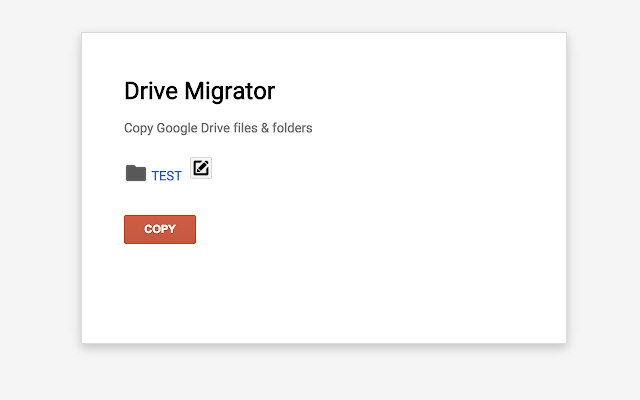Image resolution: width=640 pixels, height=400 pixels.
Task: Select the Drive Migrator heading text
Action: click(200, 91)
